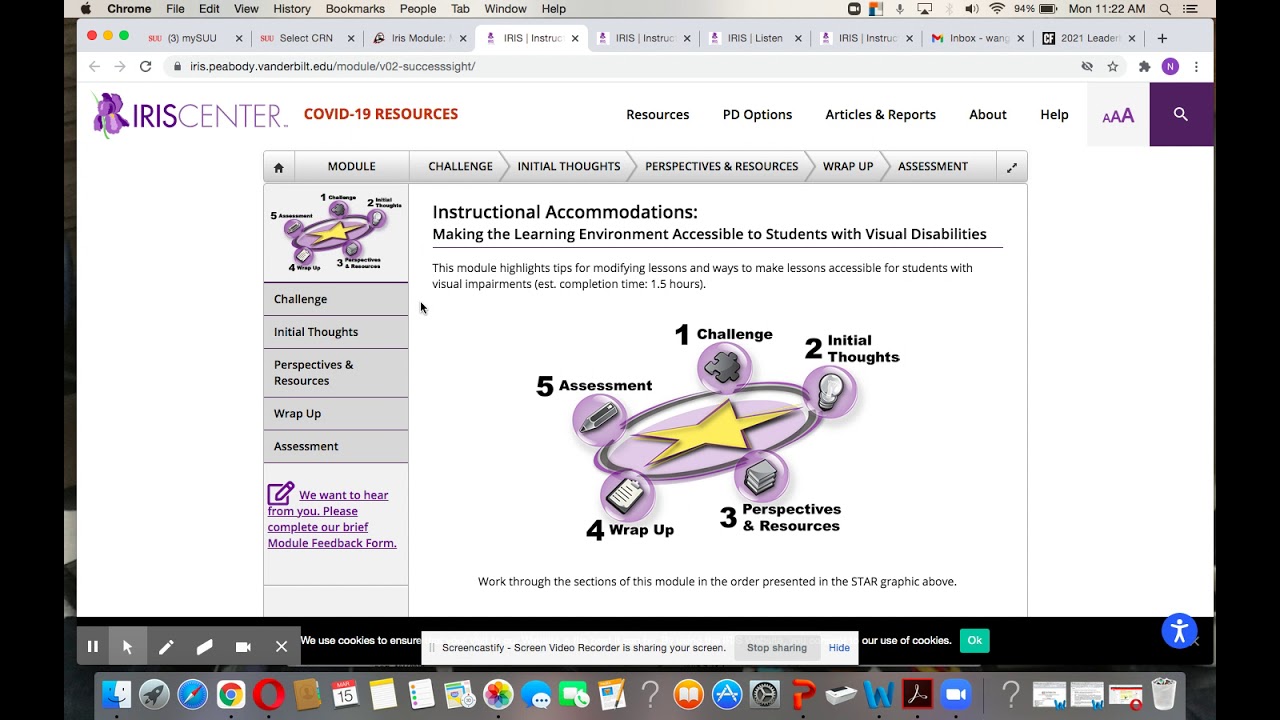This screenshot has height=720, width=1280.
Task: Reload the current page
Action: (145, 66)
